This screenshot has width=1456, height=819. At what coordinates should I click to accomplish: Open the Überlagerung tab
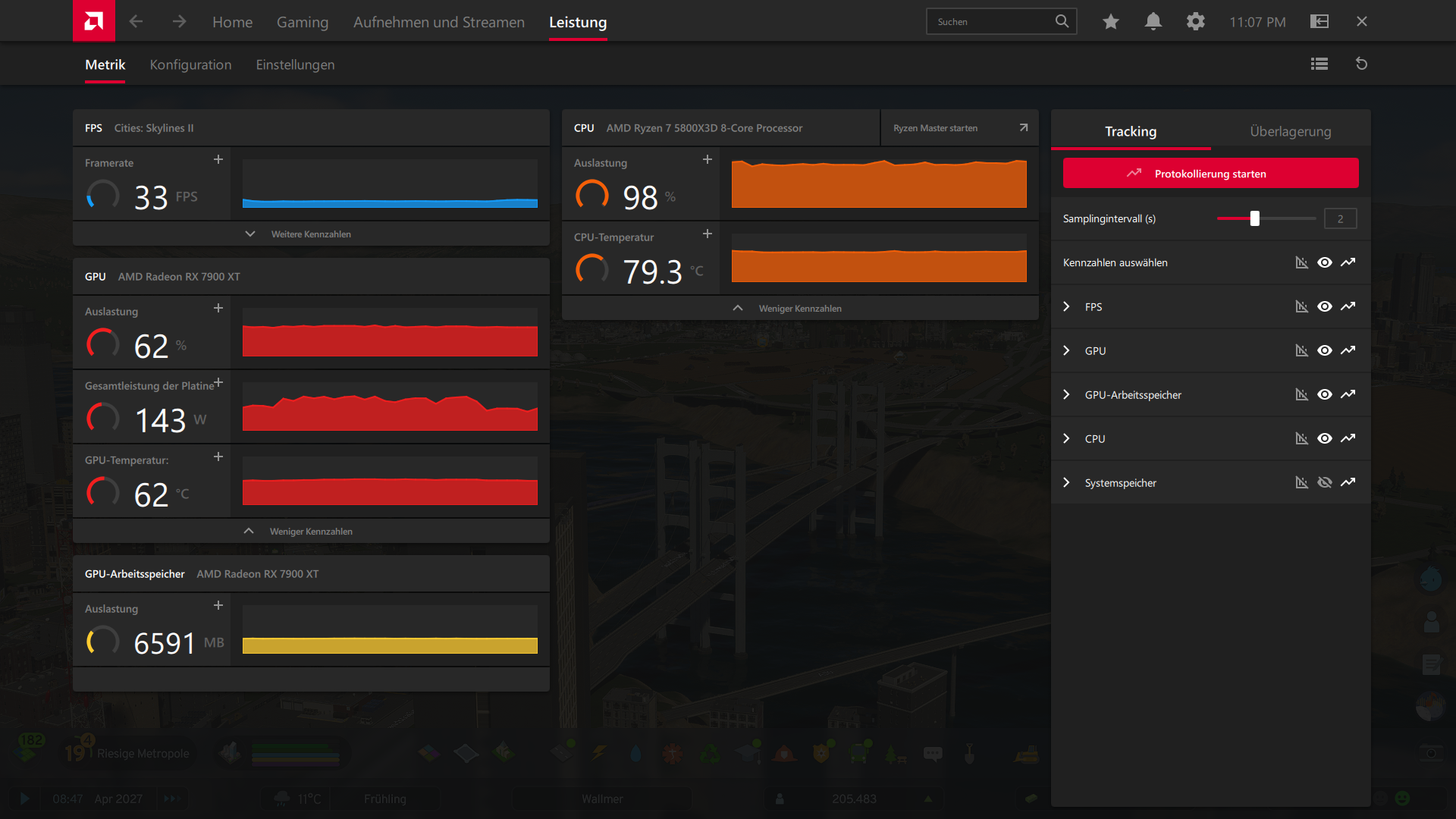(x=1290, y=131)
